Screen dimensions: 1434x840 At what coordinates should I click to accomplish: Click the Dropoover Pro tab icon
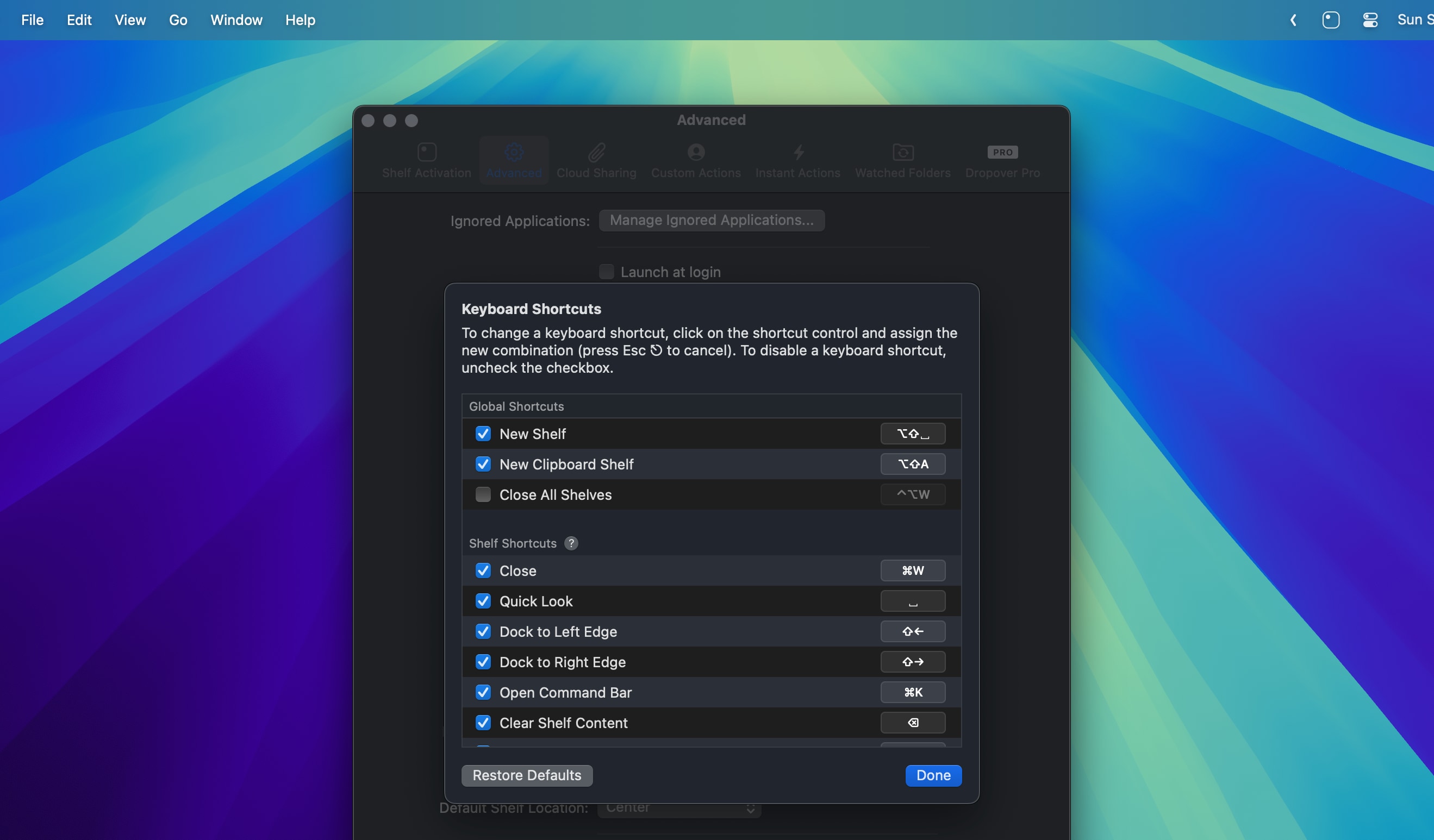[x=1002, y=153]
